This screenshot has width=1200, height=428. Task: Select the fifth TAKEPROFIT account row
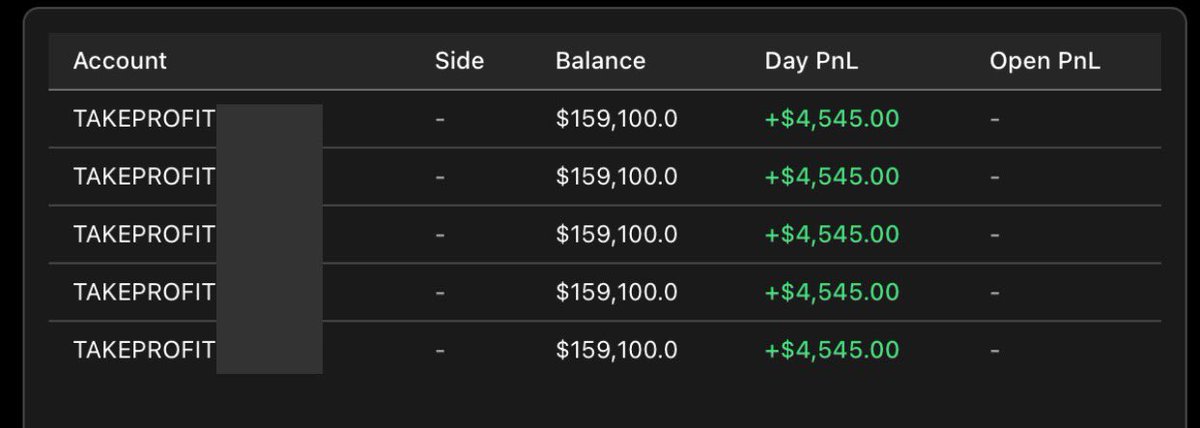605,351
